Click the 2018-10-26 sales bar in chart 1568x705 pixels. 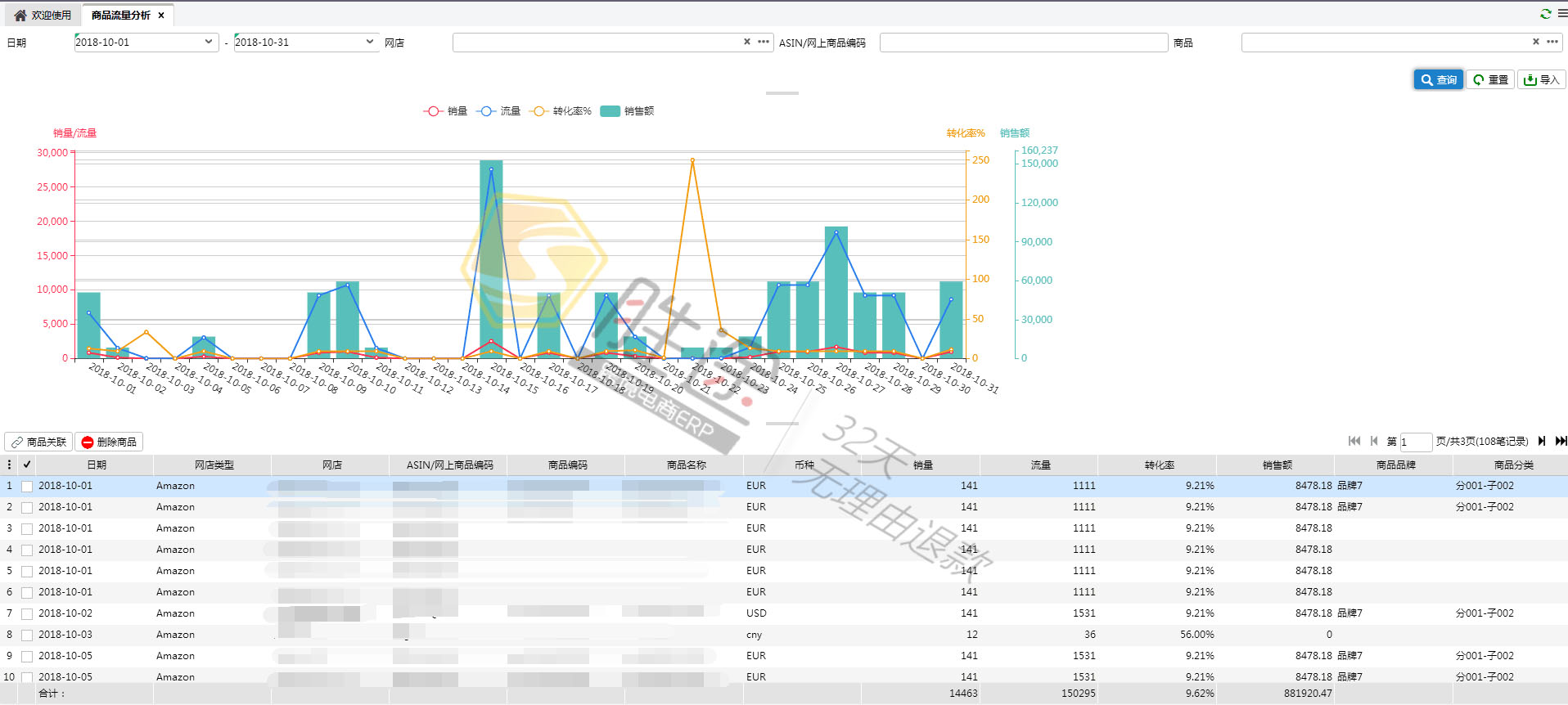(x=836, y=292)
